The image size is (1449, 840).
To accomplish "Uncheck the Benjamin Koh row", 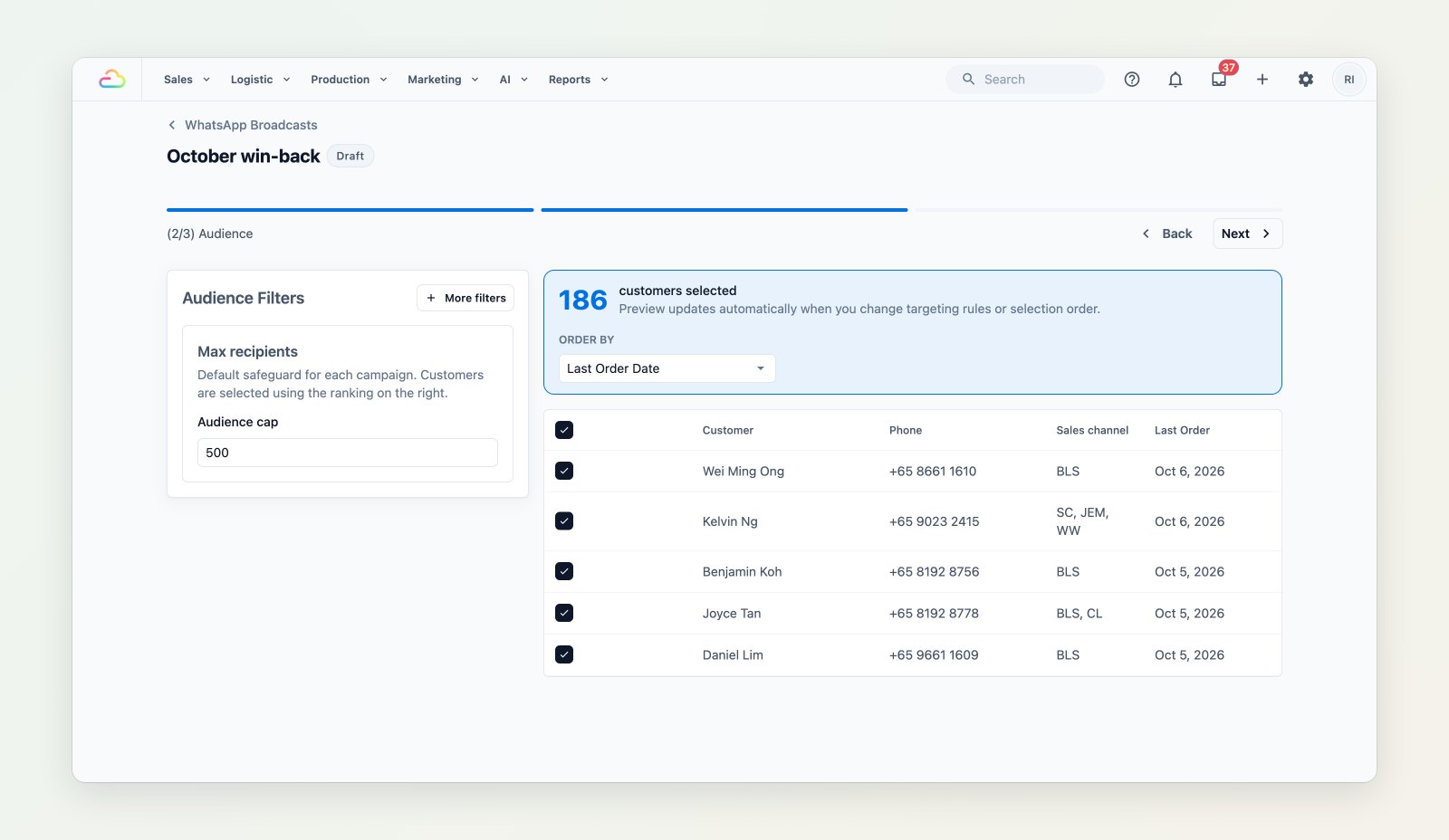I will tap(564, 571).
